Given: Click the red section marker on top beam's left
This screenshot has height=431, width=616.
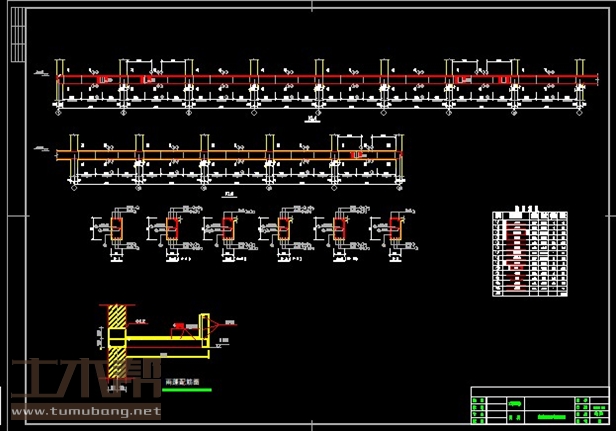Looking at the screenshot, I should pos(148,78).
